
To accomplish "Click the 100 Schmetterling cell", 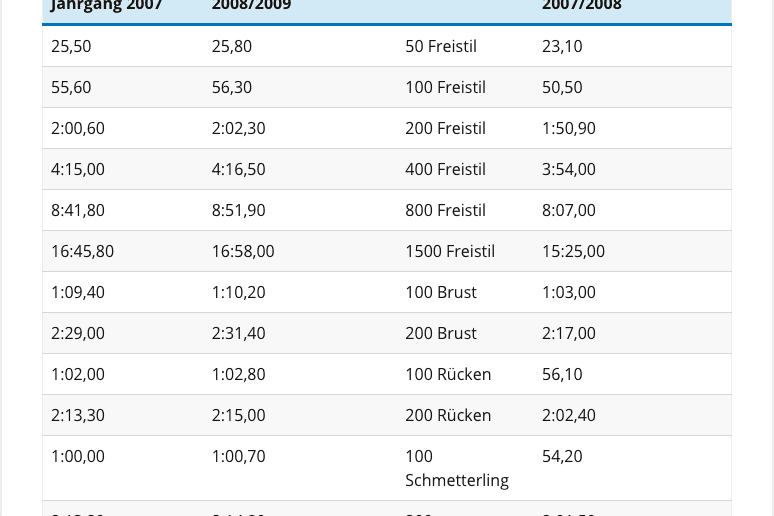I will tap(457, 468).
